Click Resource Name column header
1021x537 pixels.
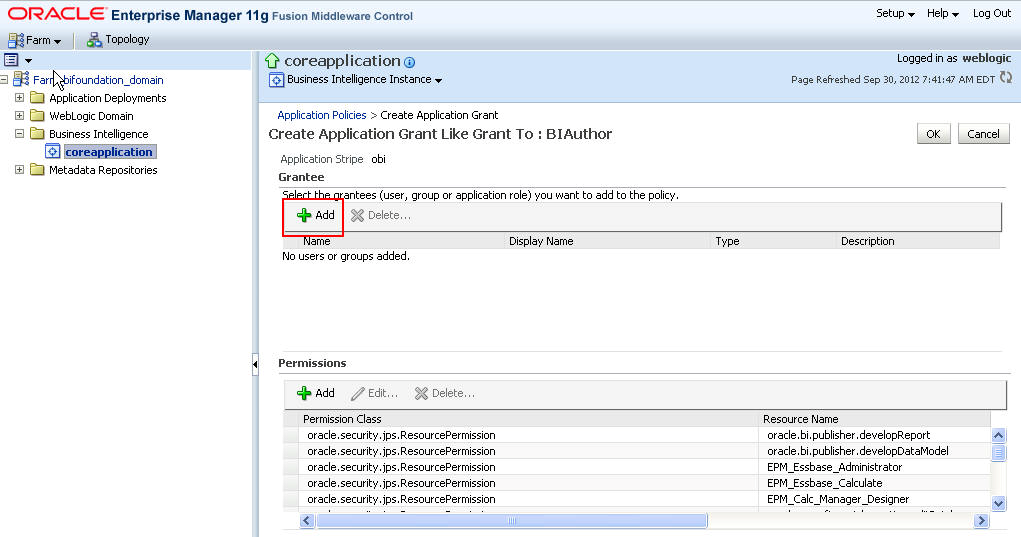pos(874,419)
